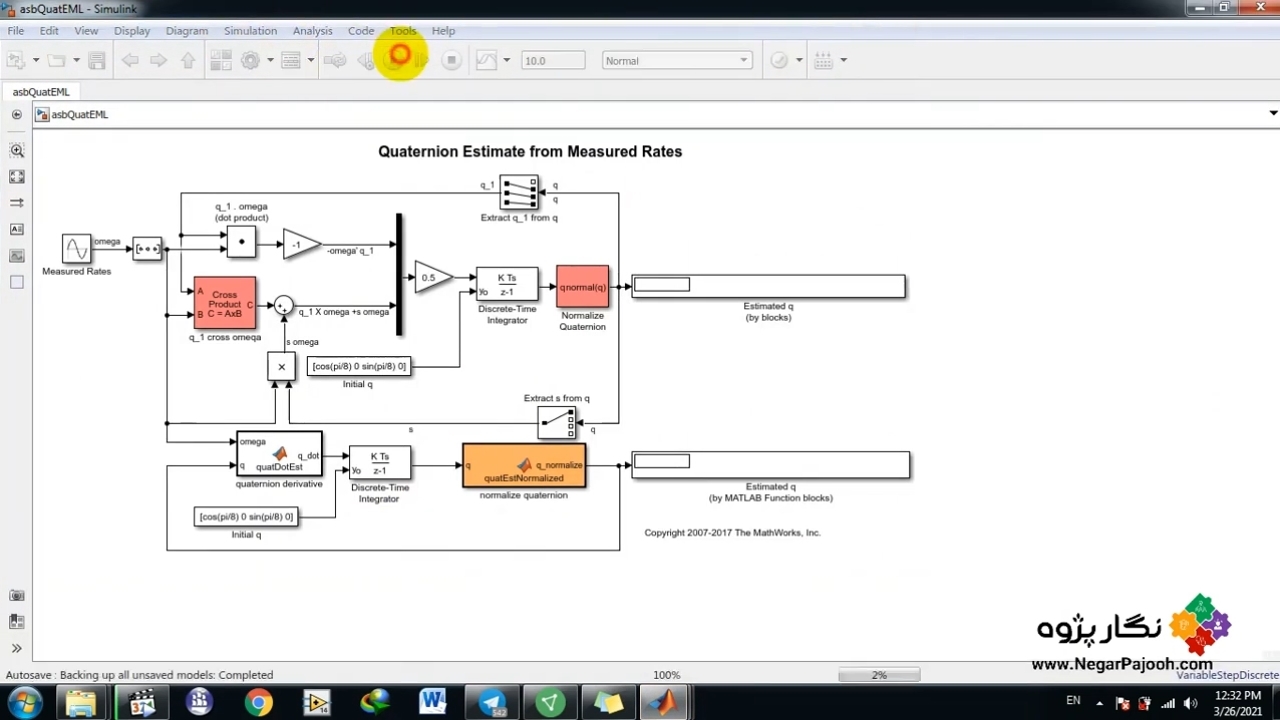Click the Up to Parent arrow icon

pos(187,61)
